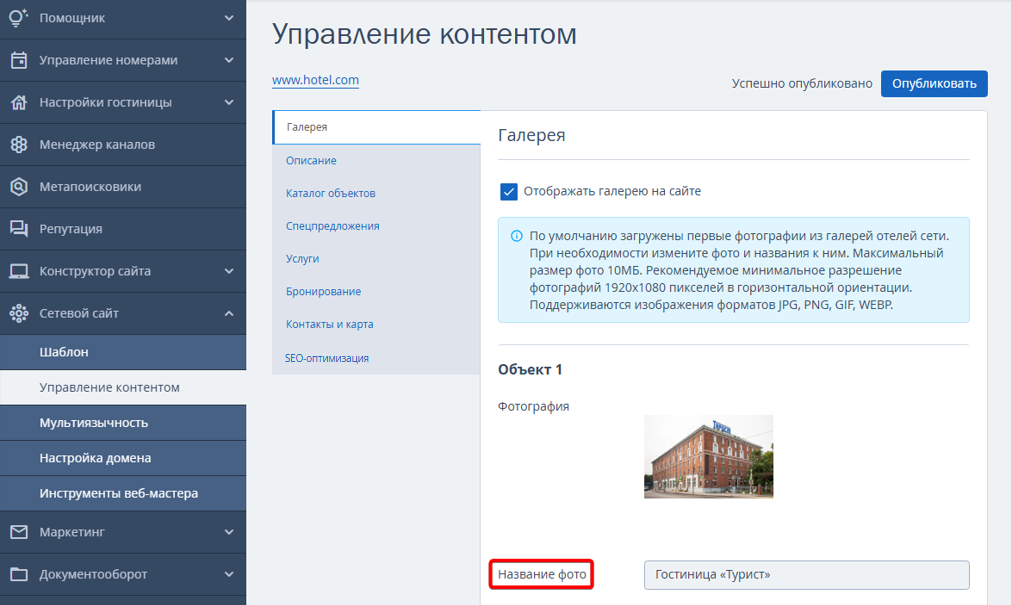Open the SEO-оптимизация tab

(327, 358)
